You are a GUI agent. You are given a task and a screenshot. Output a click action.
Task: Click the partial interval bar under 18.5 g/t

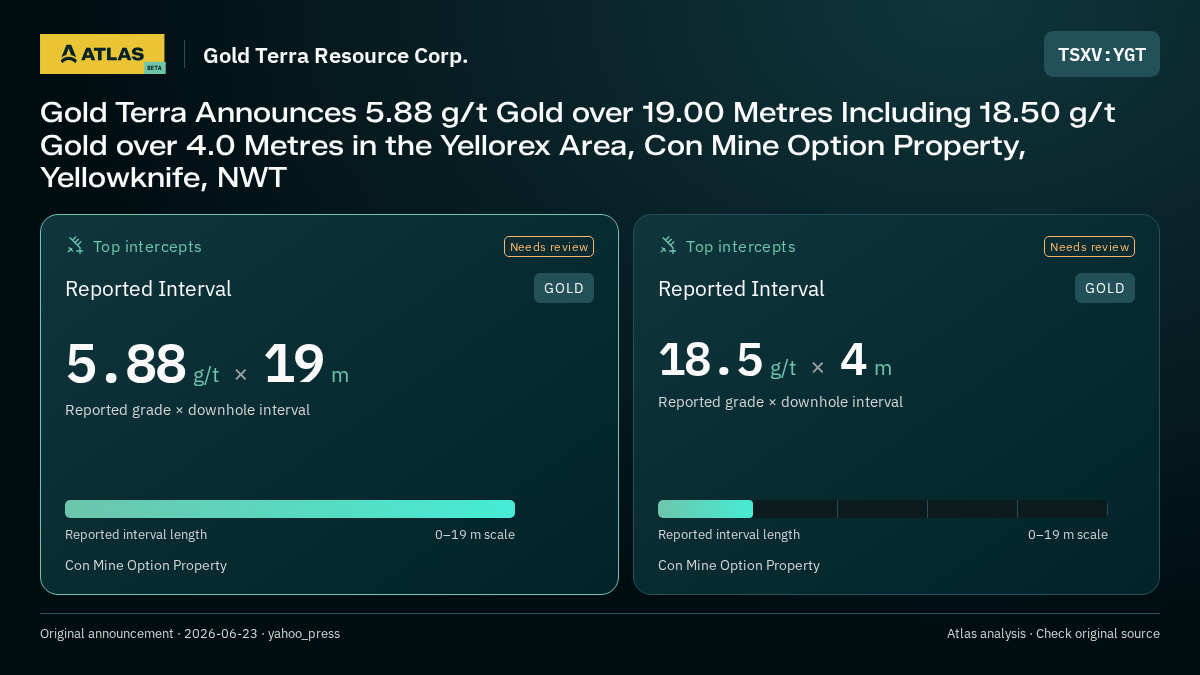coord(705,509)
